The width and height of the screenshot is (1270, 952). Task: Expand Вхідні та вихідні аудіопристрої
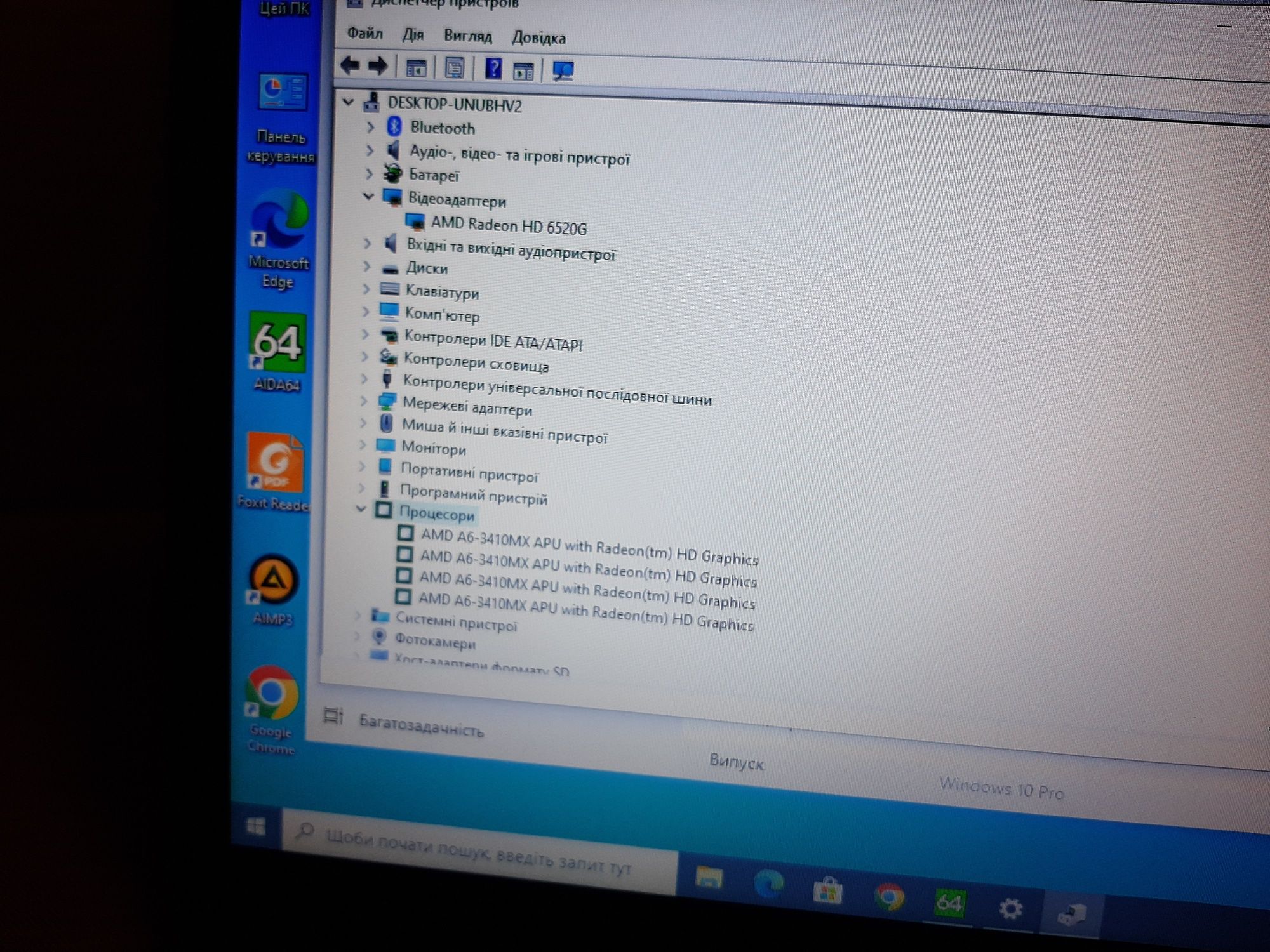click(367, 243)
